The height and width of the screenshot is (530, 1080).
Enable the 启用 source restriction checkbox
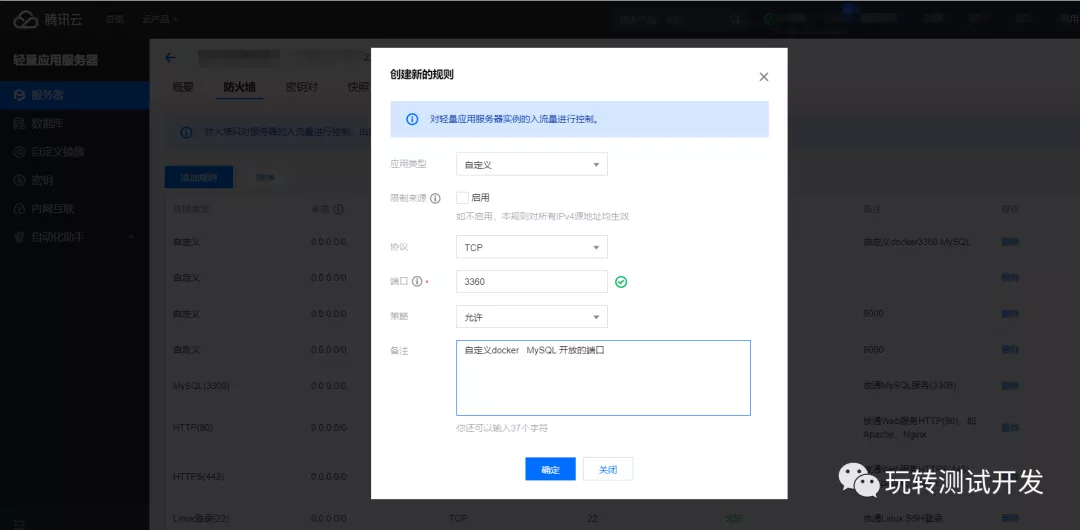[462, 198]
